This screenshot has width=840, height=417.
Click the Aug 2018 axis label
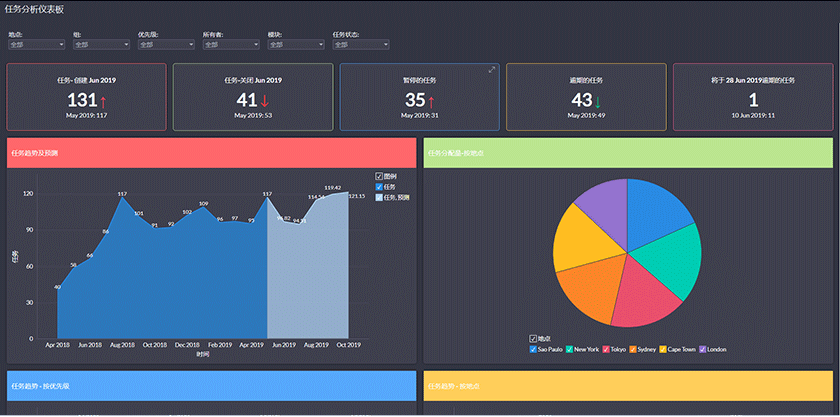pos(123,345)
